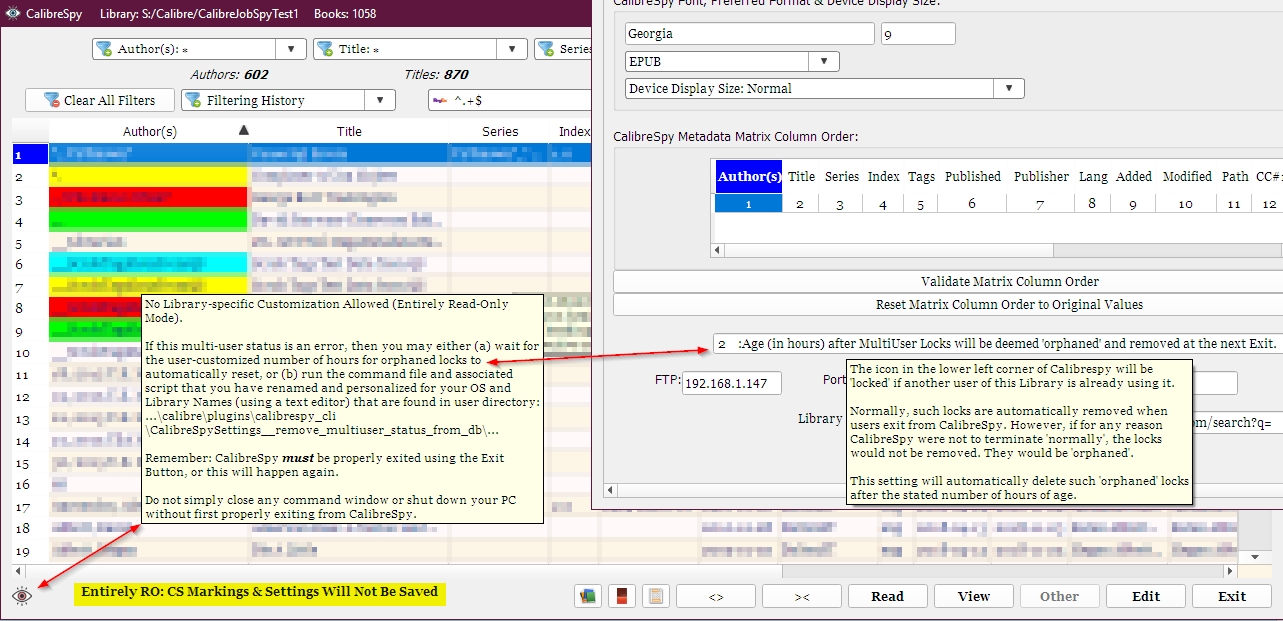Click matrix cell 6 under Published
The height and width of the screenshot is (621, 1283).
click(973, 203)
